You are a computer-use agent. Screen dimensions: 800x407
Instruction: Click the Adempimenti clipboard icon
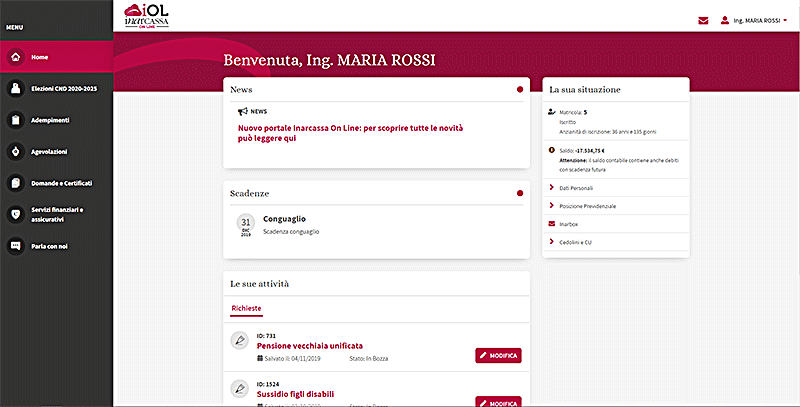click(x=15, y=120)
